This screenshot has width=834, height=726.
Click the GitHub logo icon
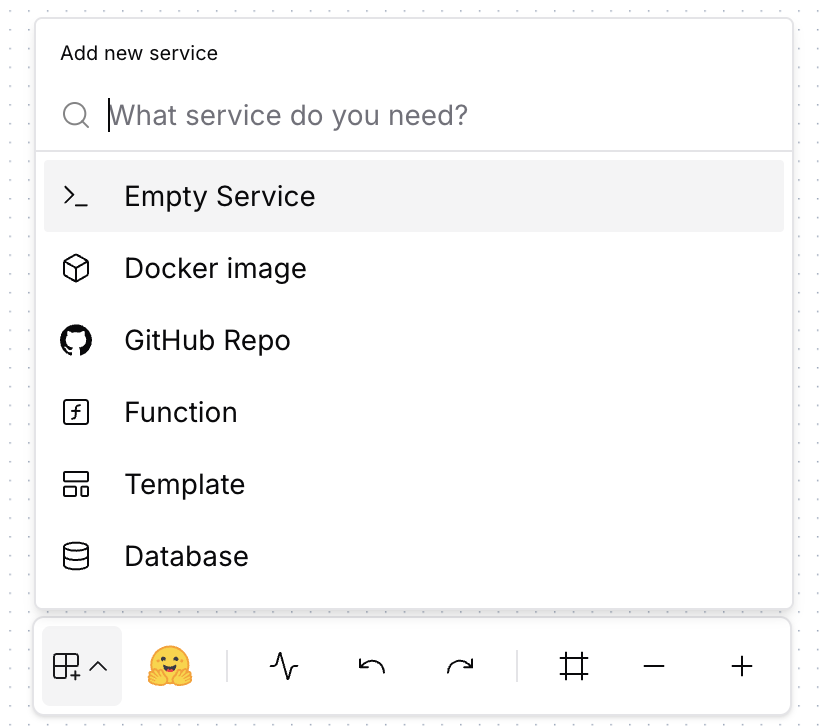pyautogui.click(x=77, y=340)
